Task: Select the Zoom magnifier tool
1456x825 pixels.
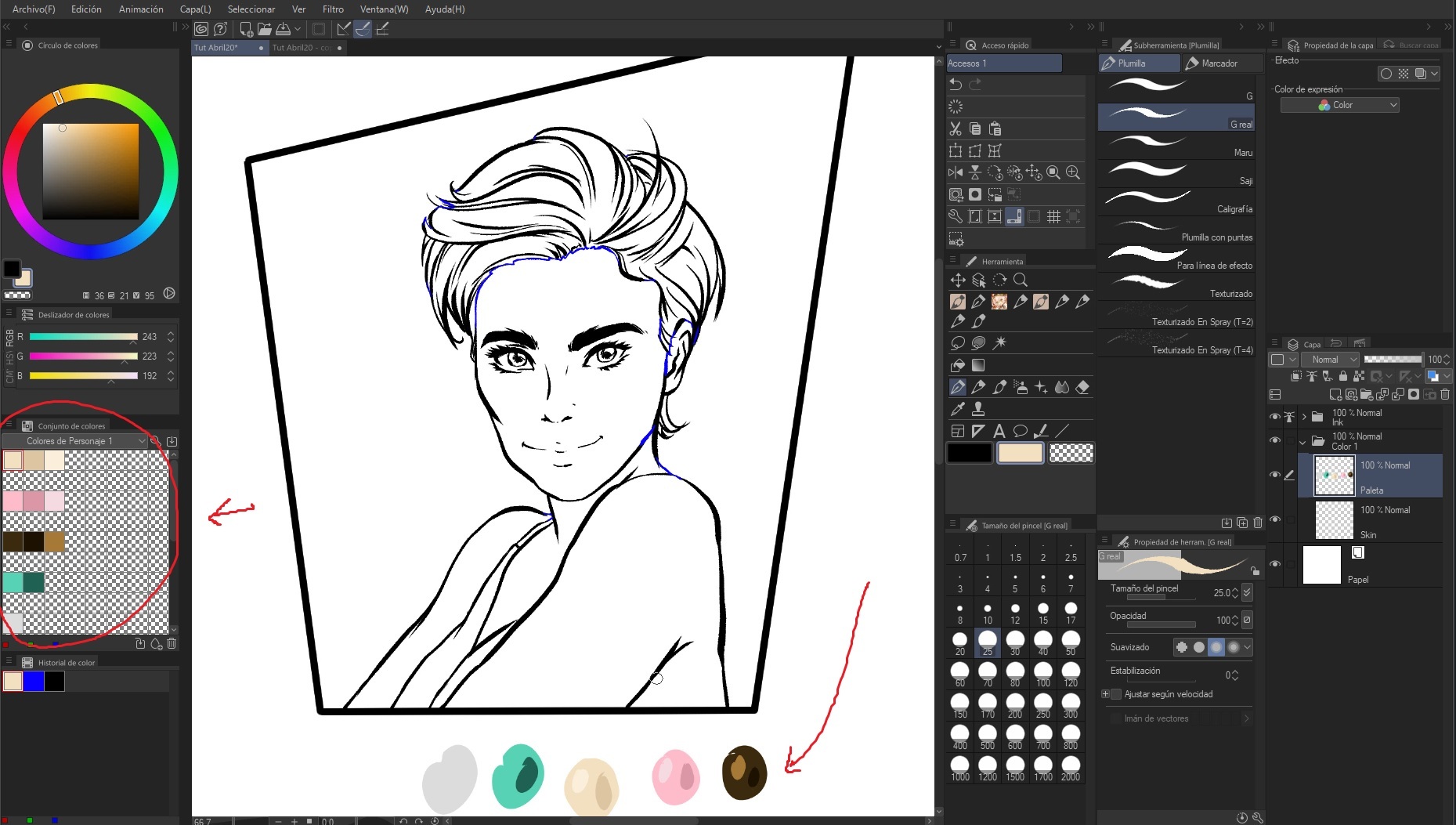Action: 1020,280
